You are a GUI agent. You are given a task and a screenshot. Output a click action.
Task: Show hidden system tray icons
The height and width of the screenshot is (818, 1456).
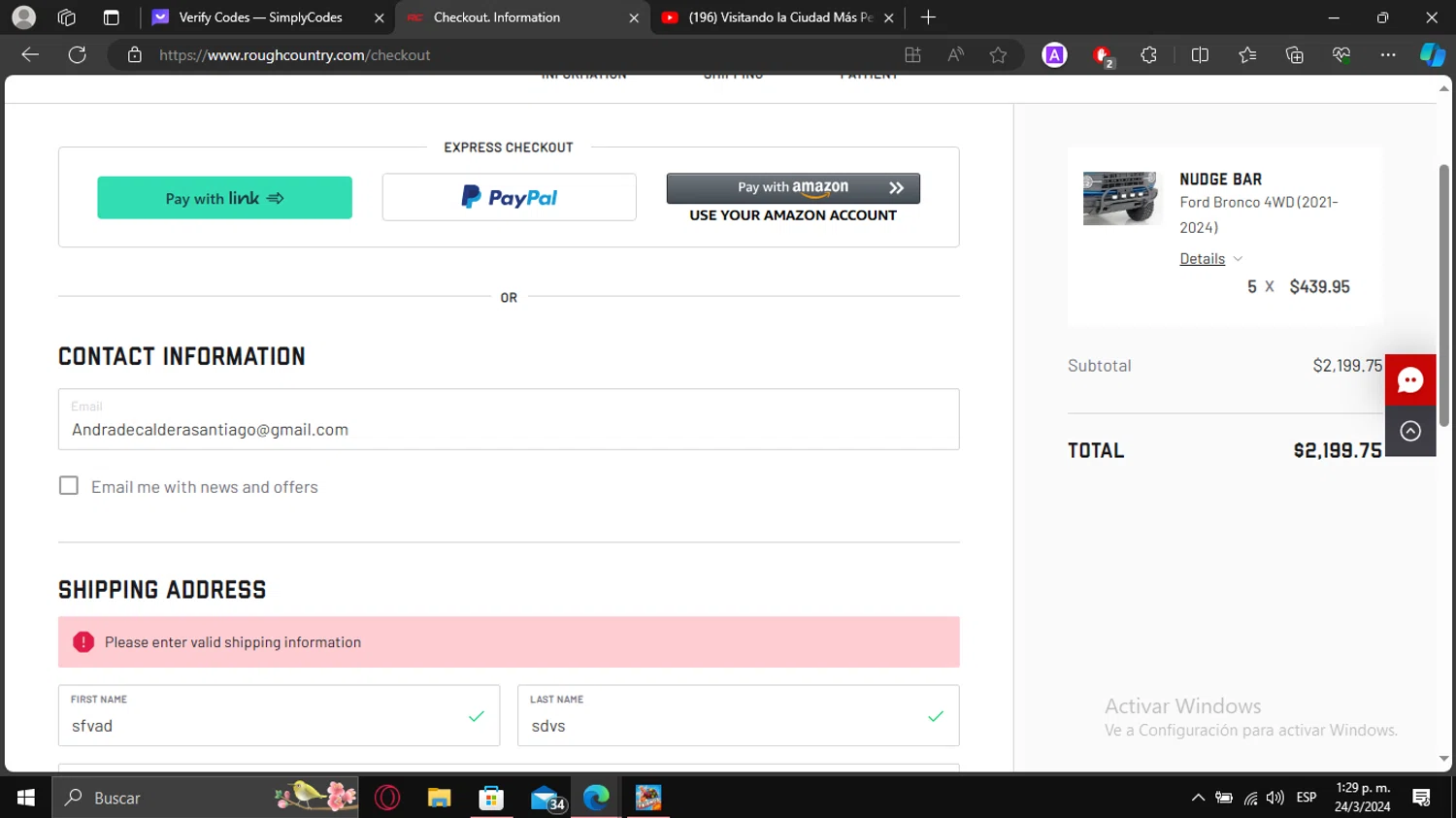1198,798
